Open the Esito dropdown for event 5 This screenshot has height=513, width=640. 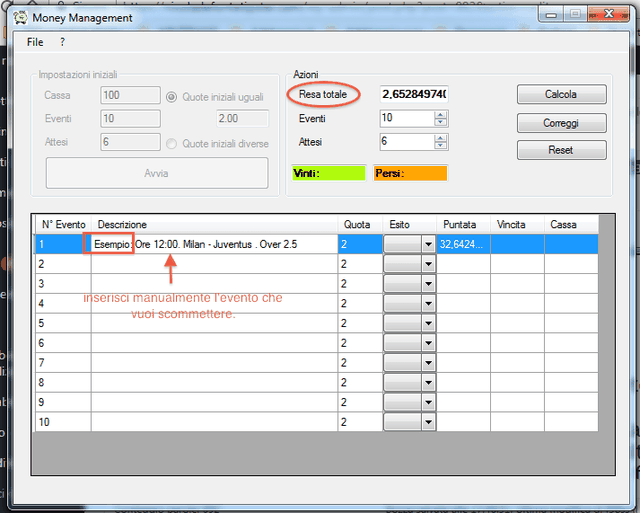pyautogui.click(x=428, y=323)
